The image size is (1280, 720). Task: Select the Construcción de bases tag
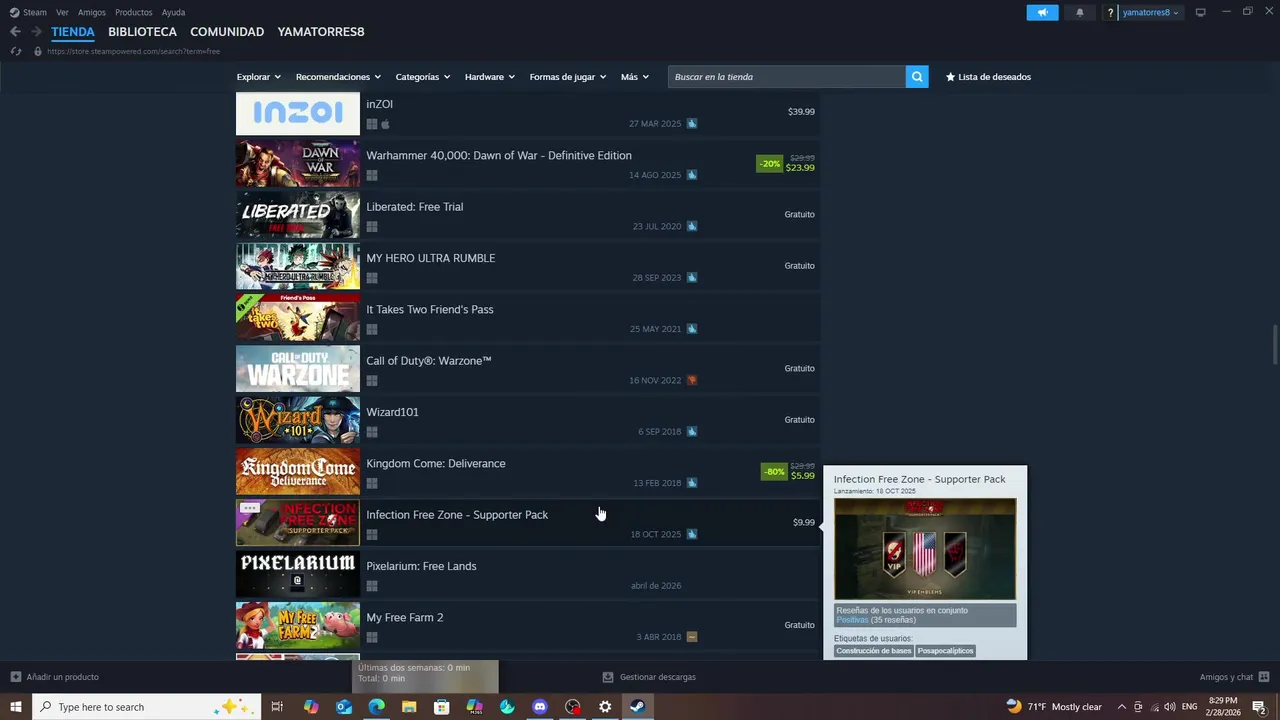[x=874, y=651]
